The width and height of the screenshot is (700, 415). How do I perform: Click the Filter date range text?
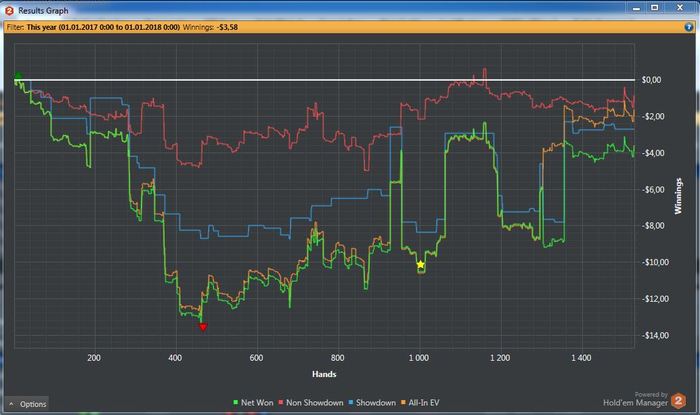tap(103, 27)
